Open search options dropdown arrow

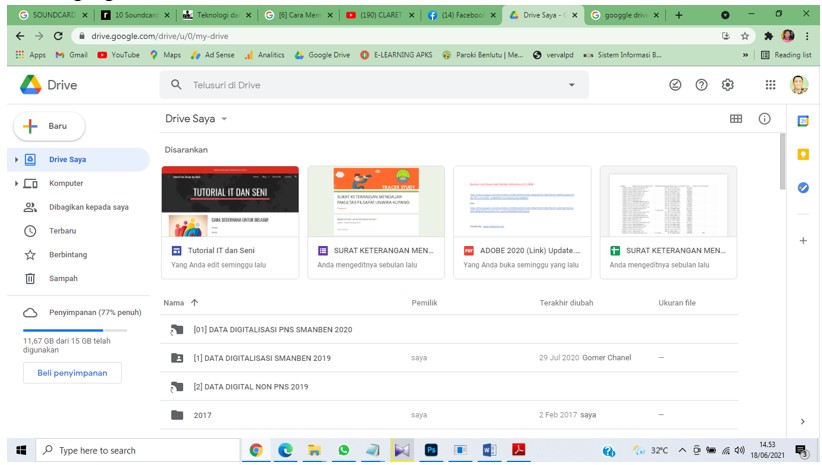tap(571, 86)
